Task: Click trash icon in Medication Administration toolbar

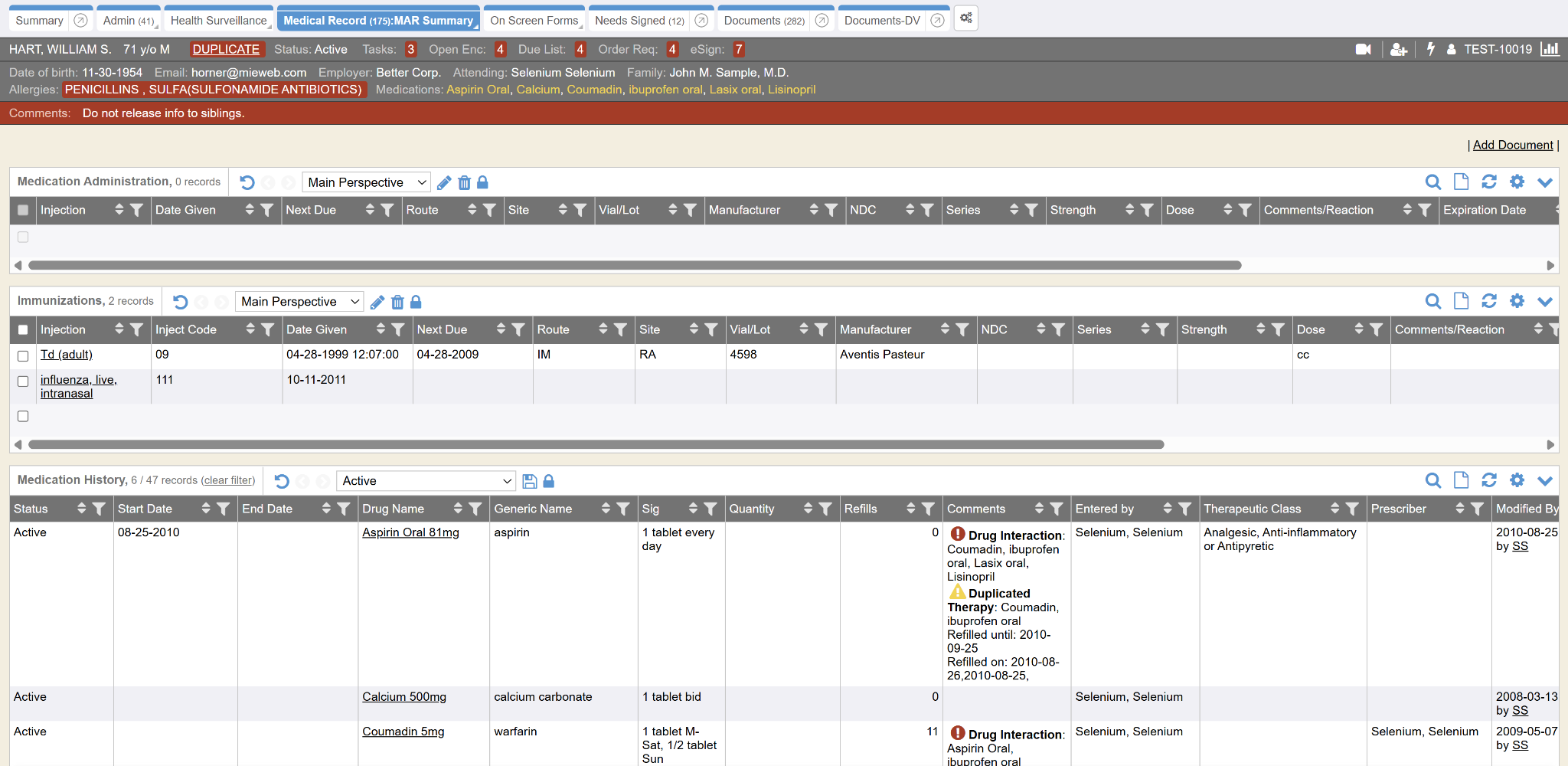Action: (464, 182)
